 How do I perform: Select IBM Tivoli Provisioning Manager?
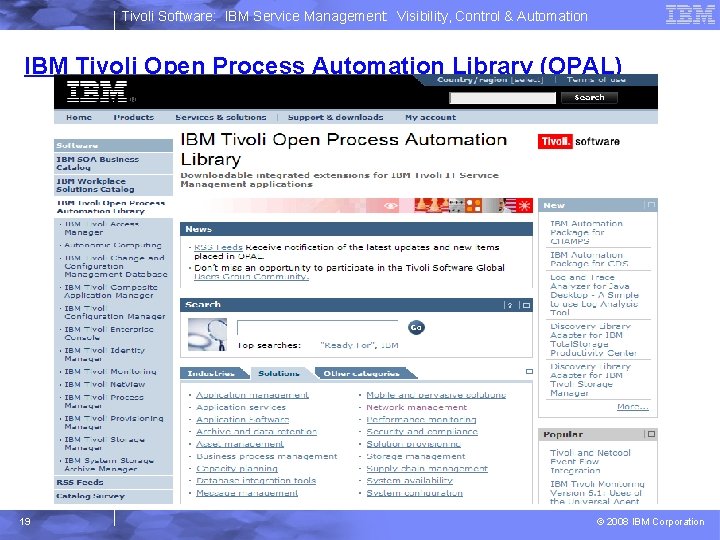113,422
